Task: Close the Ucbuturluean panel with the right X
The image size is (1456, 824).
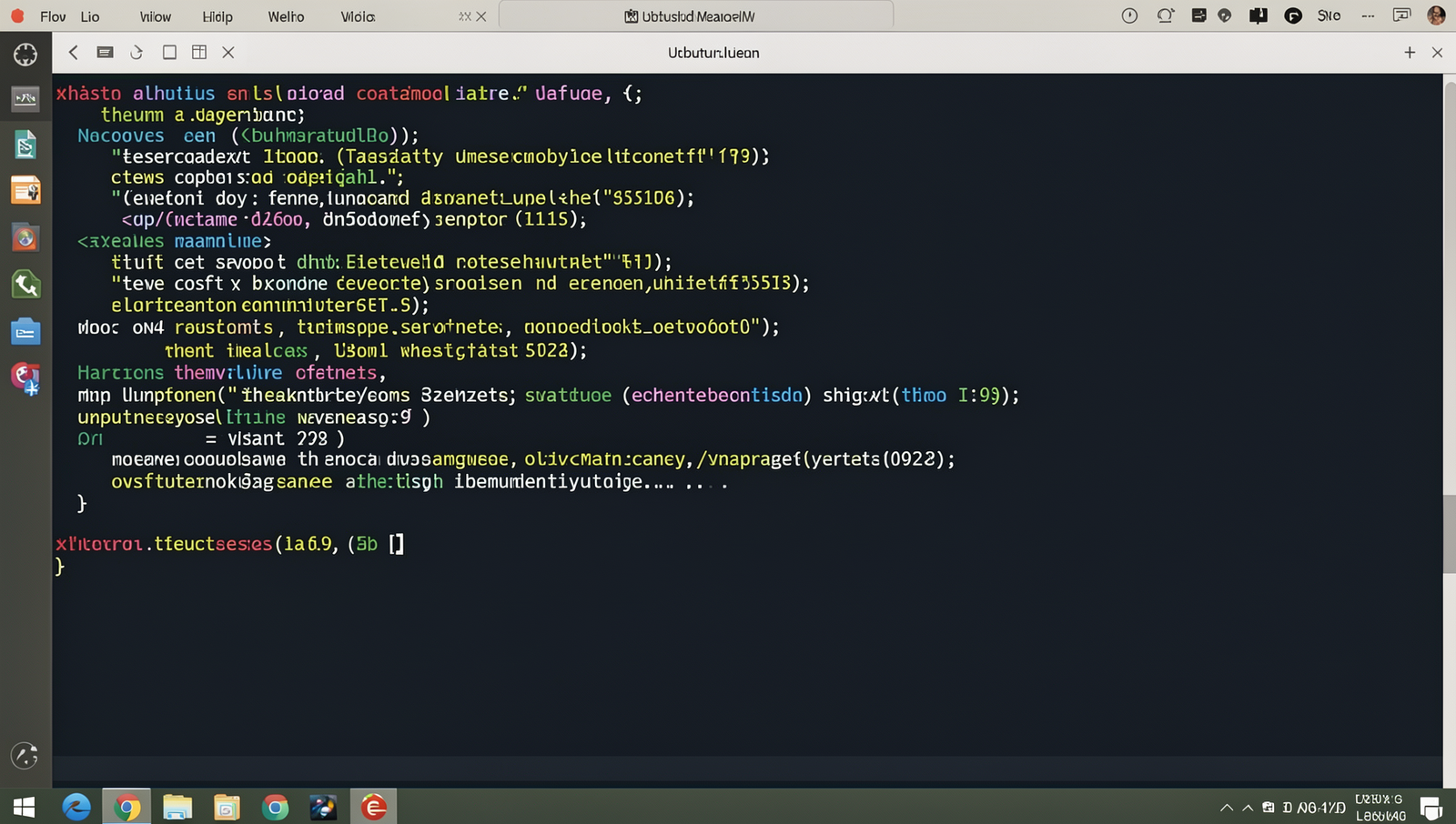Action: [1438, 53]
